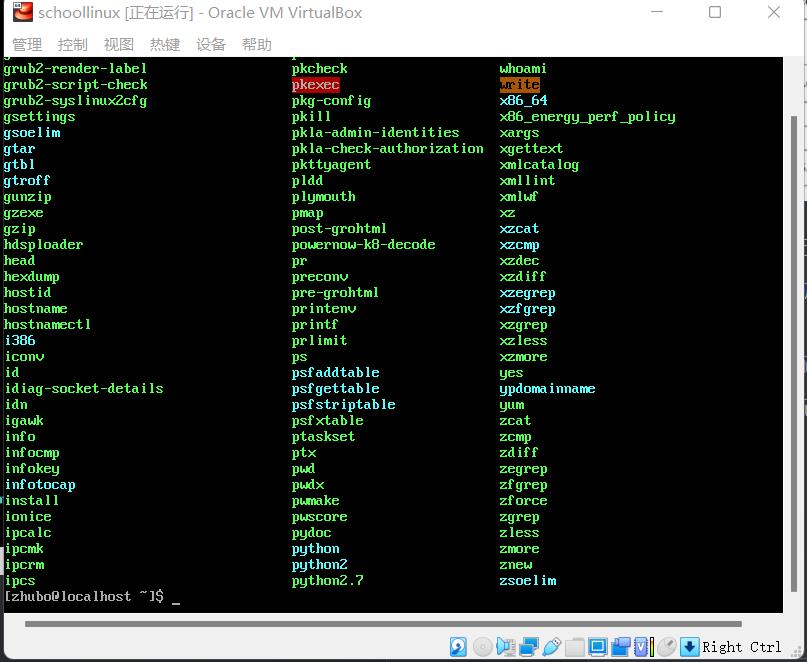Click the mouse integration icon in status bar

[667, 647]
